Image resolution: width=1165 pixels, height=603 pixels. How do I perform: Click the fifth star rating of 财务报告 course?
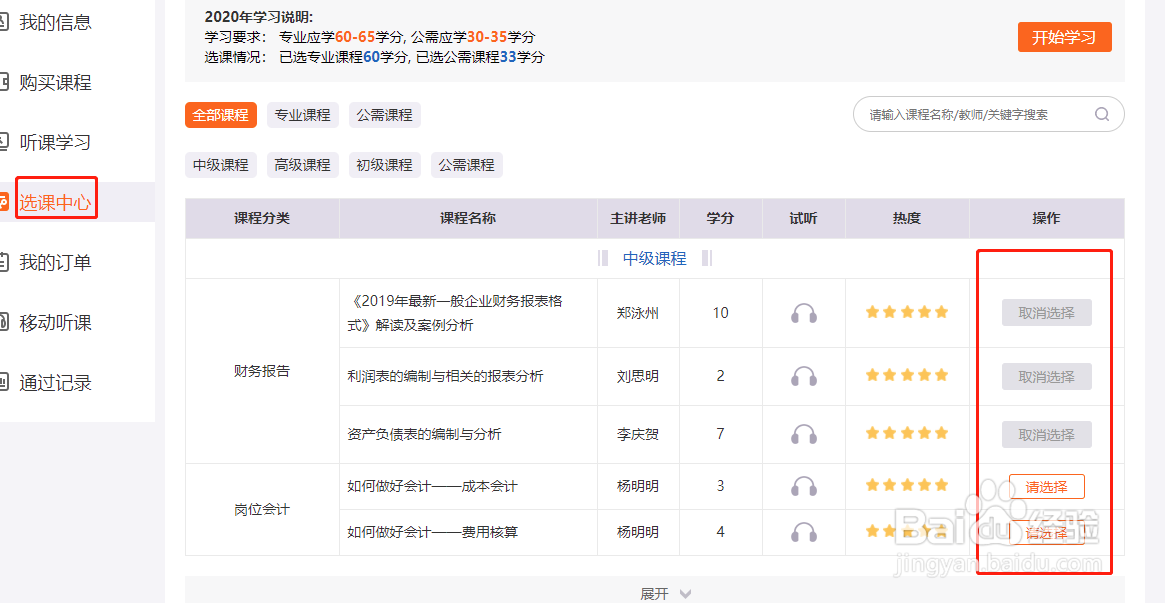point(942,312)
